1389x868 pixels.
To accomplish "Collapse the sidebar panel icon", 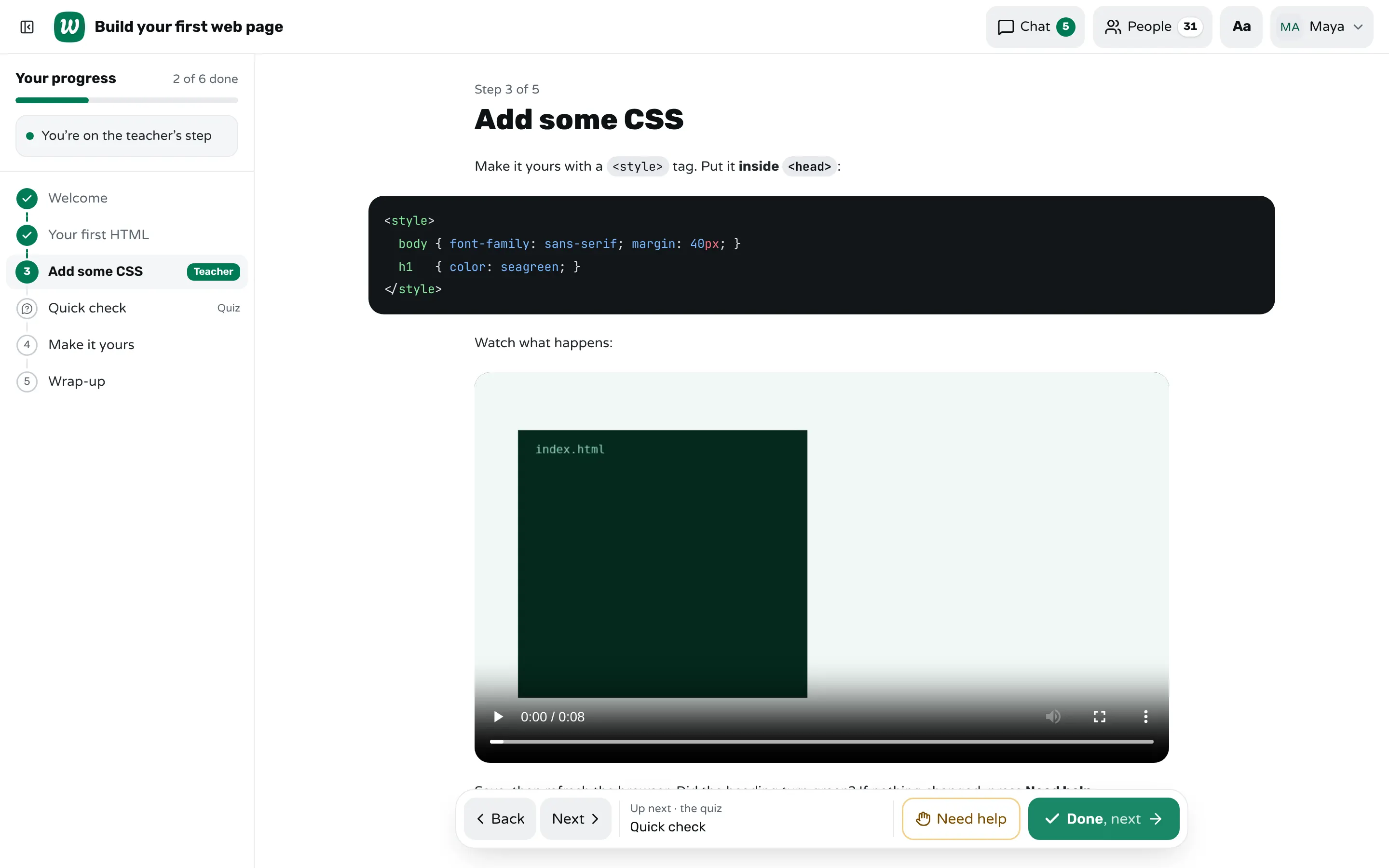I will 27,27.
